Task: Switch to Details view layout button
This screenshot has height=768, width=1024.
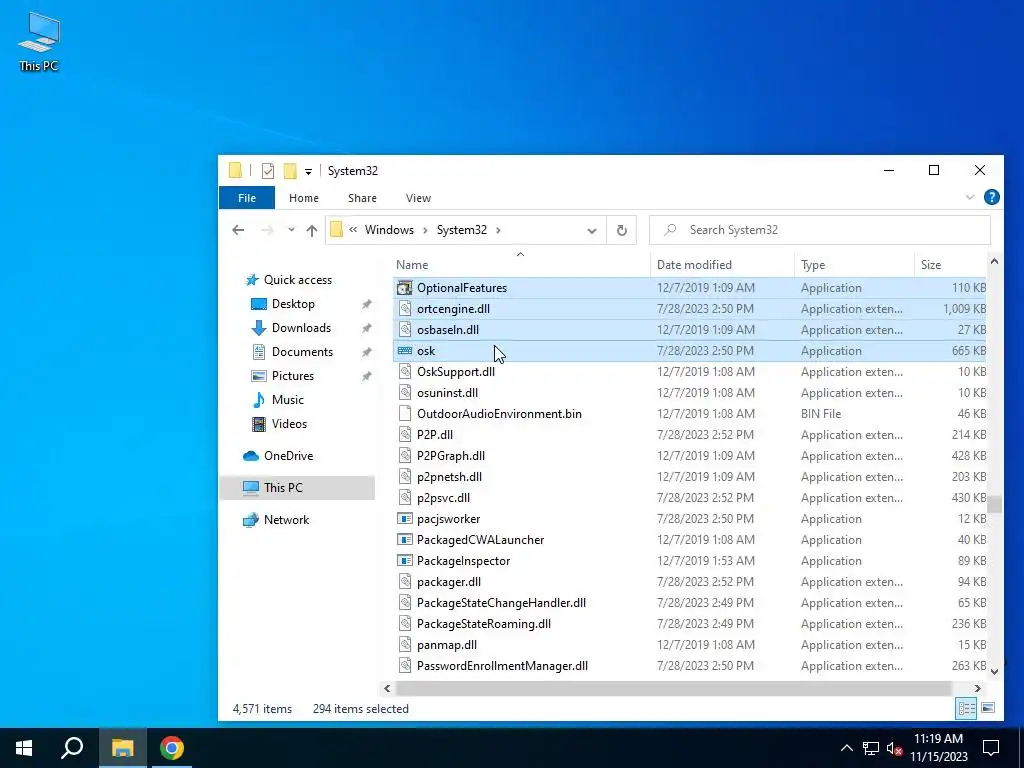Action: click(967, 709)
